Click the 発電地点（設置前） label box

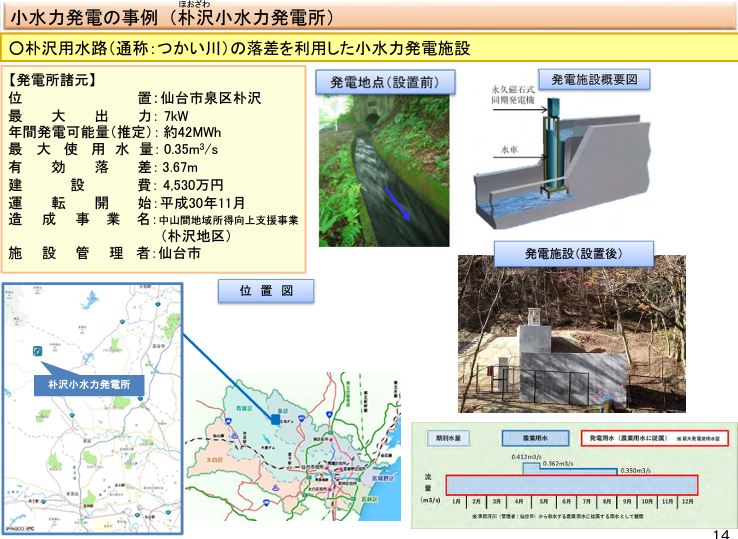pyautogui.click(x=385, y=82)
